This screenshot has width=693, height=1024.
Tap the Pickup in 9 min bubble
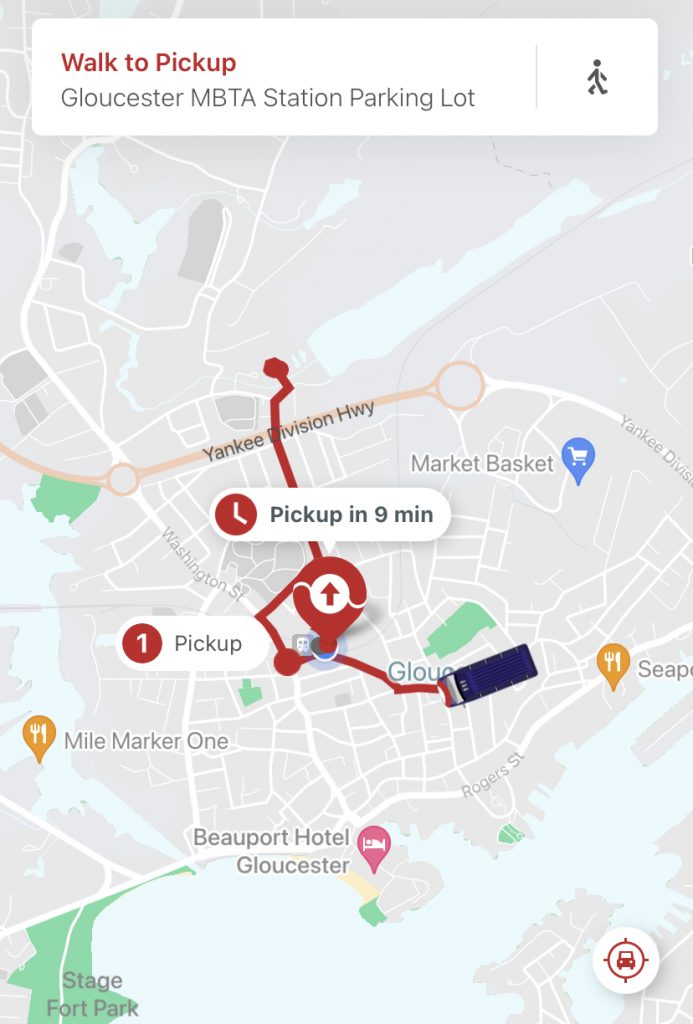330,515
